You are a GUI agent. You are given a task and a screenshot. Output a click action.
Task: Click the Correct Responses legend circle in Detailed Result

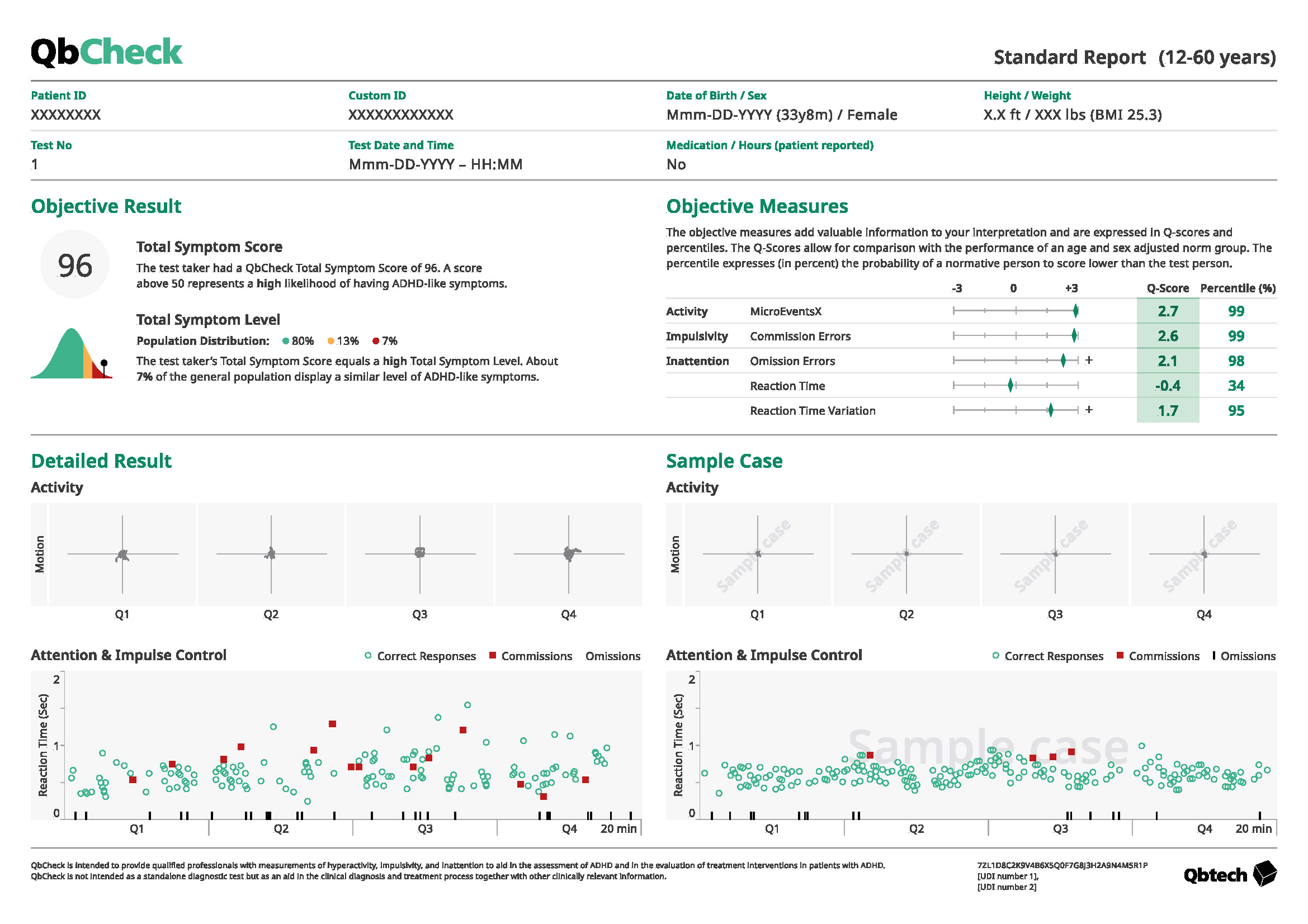pyautogui.click(x=368, y=655)
